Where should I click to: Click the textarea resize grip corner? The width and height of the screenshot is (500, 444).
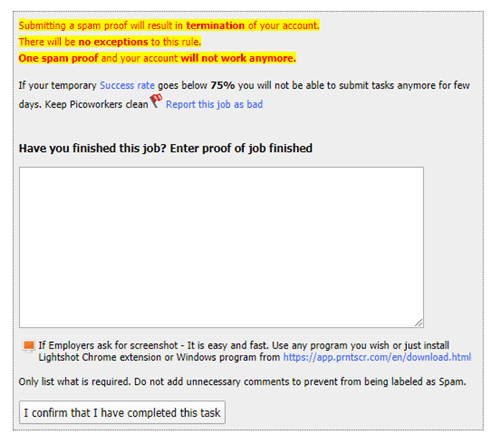(x=419, y=323)
